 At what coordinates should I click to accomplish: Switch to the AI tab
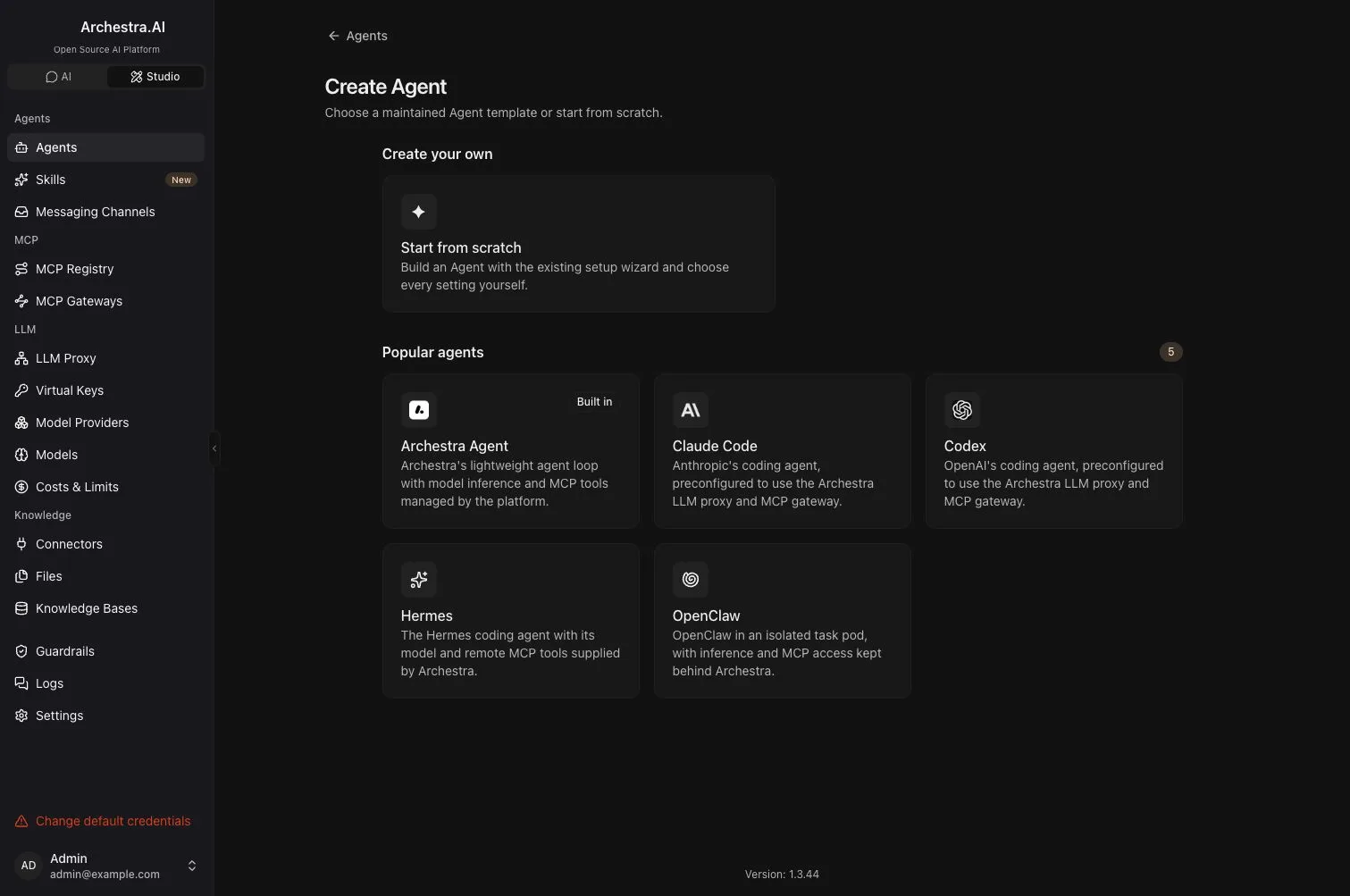pos(58,77)
